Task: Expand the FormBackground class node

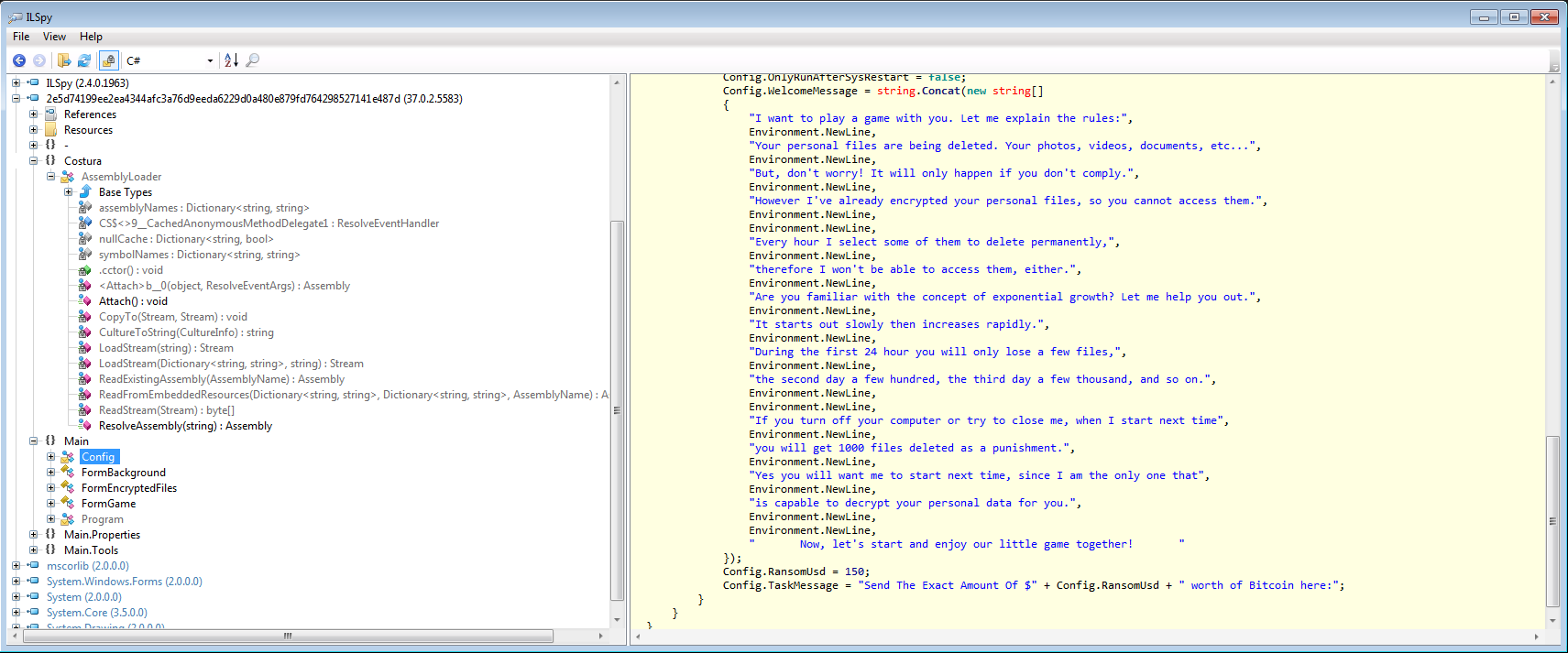Action: (51, 473)
